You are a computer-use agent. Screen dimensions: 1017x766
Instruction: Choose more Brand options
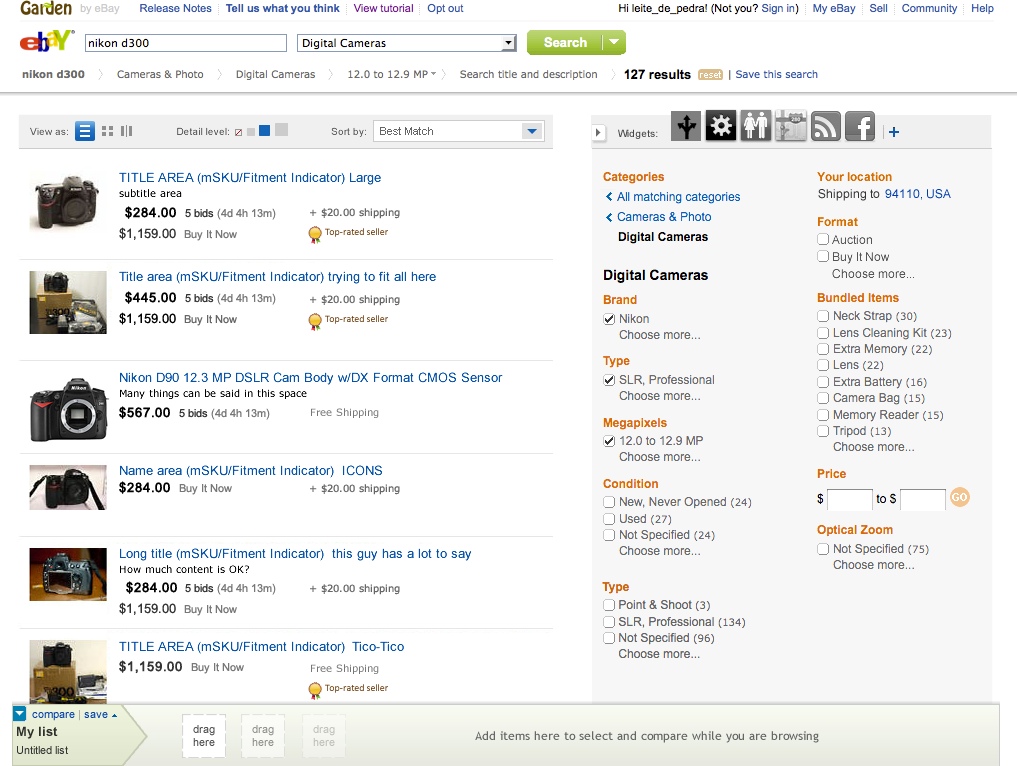tap(660, 335)
